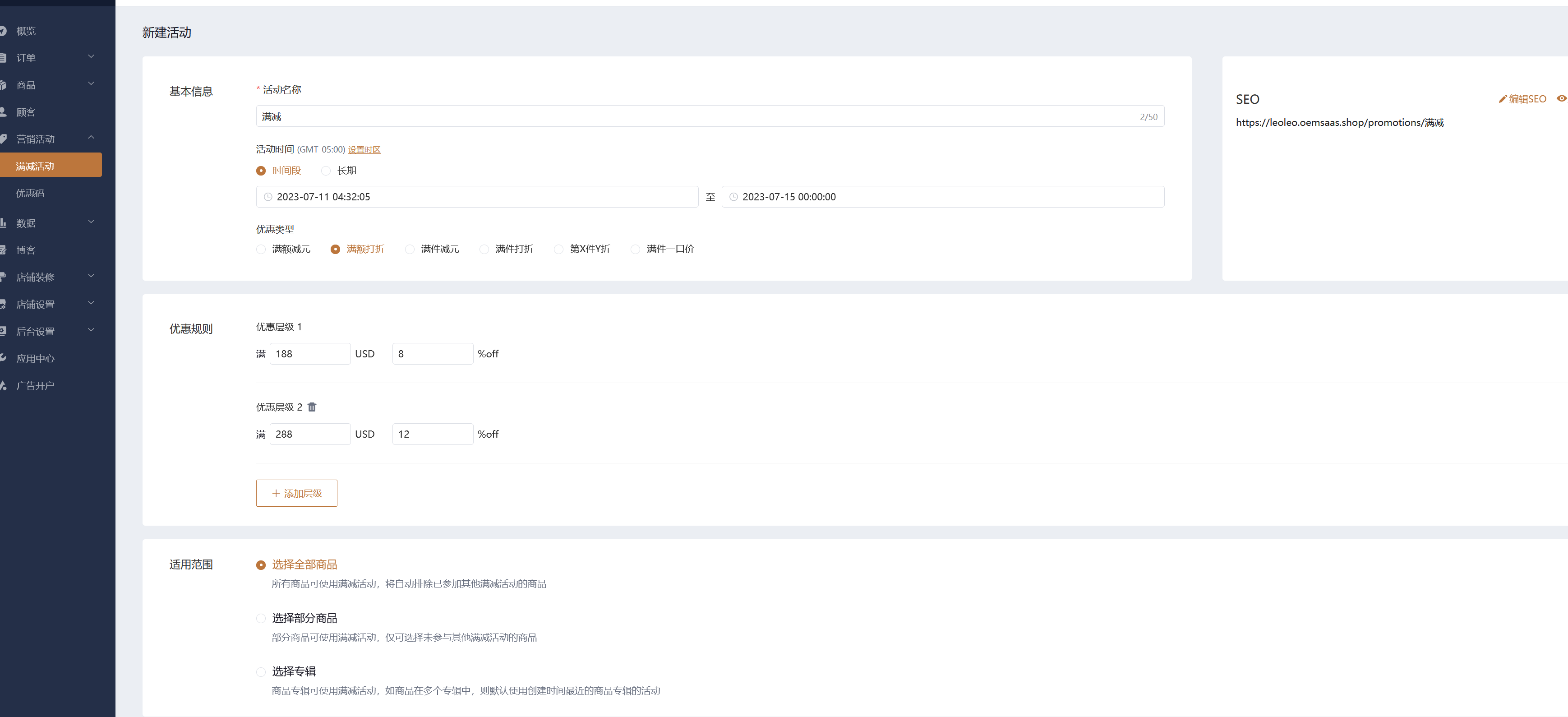Click the app center (应用中心) icon
Screen dimensions: 1568x717
coord(2,358)
